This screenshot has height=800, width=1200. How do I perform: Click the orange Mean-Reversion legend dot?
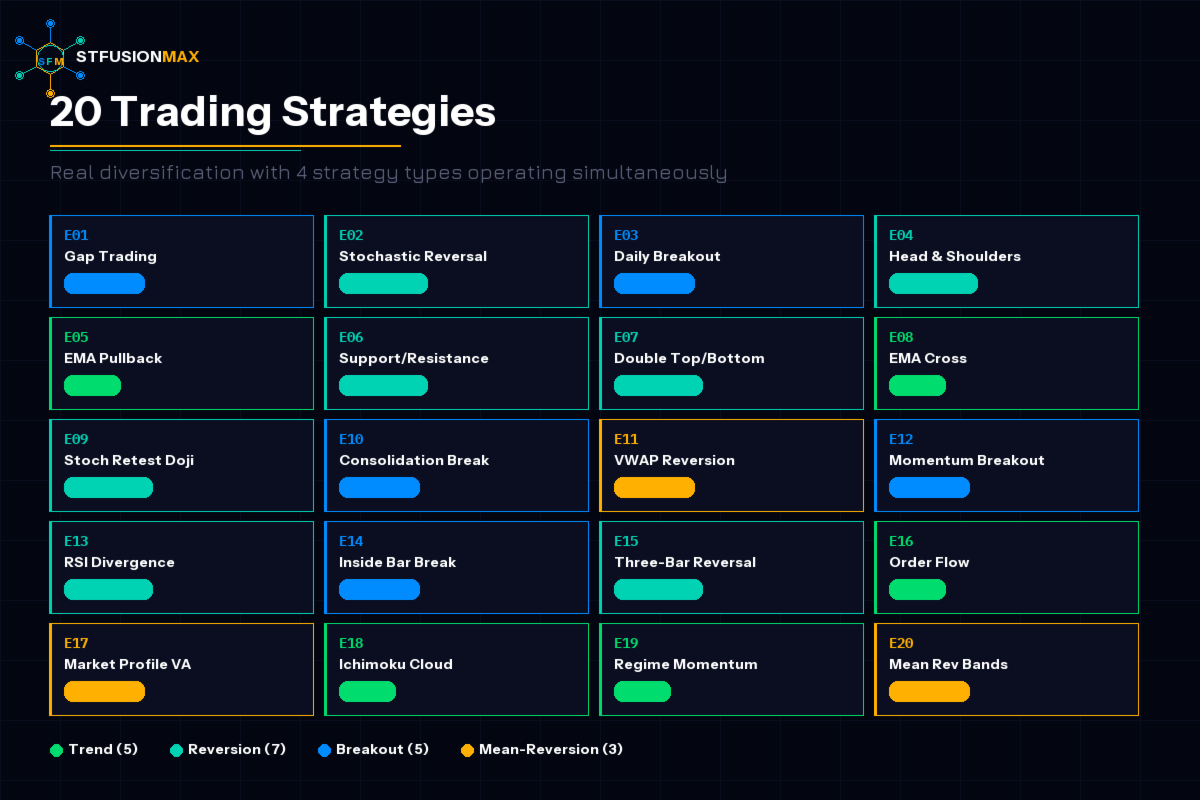[467, 750]
